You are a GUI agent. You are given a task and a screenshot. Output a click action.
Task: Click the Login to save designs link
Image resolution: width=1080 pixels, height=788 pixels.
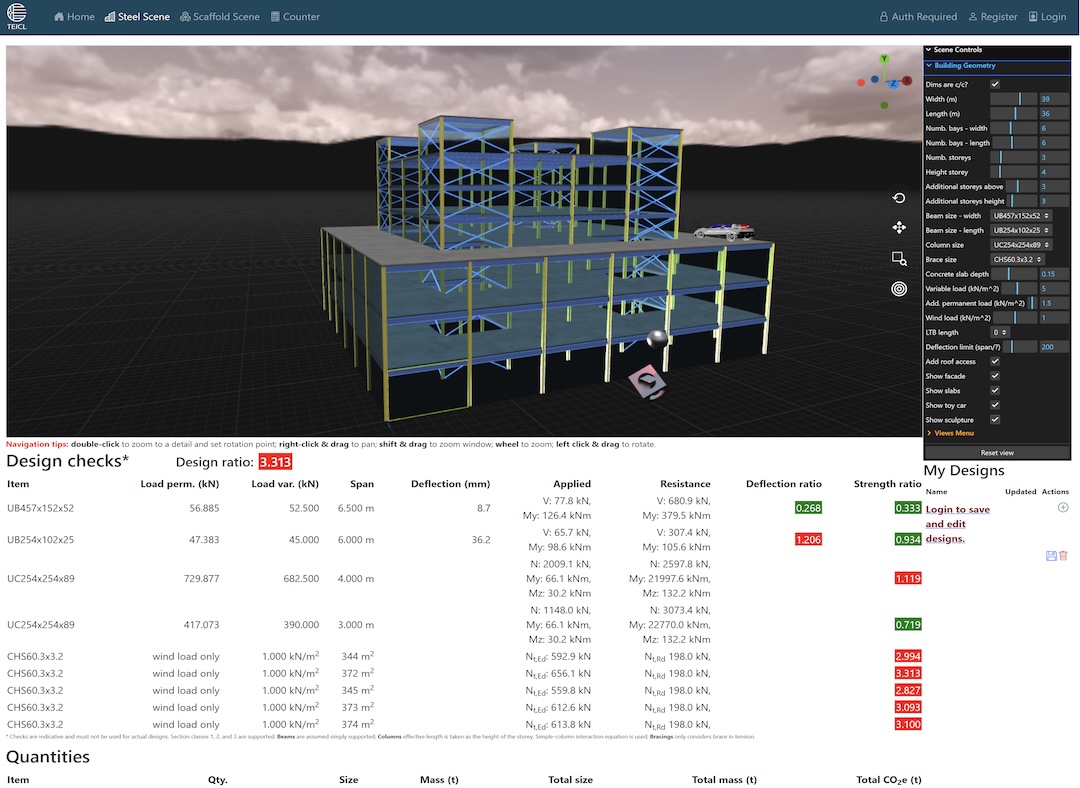coord(958,524)
